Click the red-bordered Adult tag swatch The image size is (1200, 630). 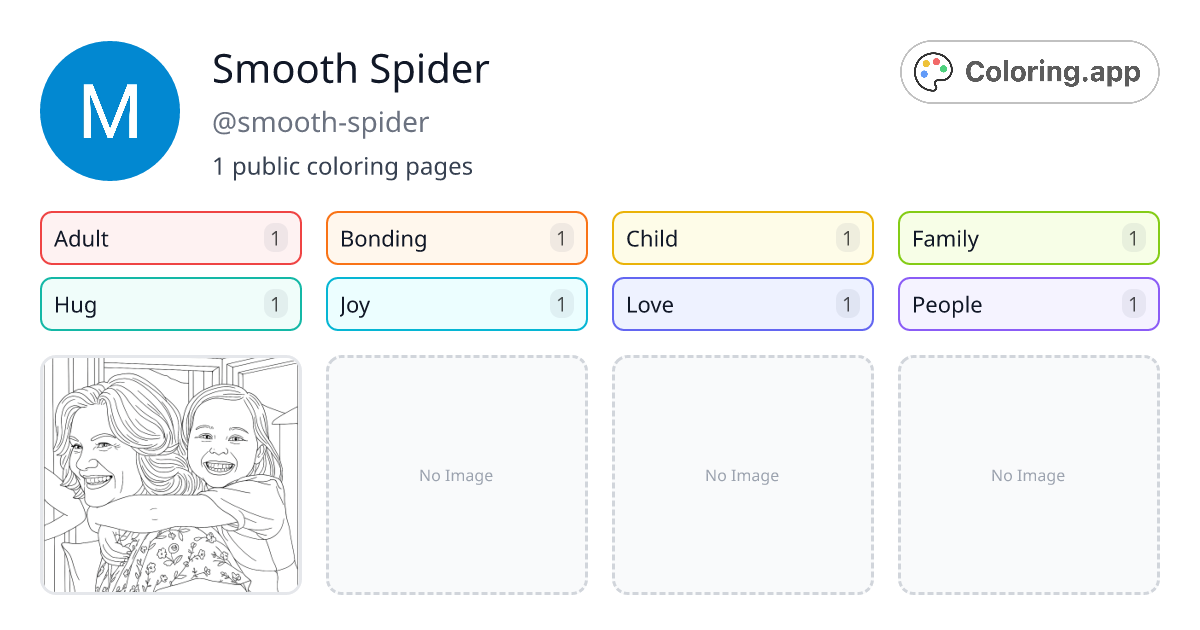point(170,238)
